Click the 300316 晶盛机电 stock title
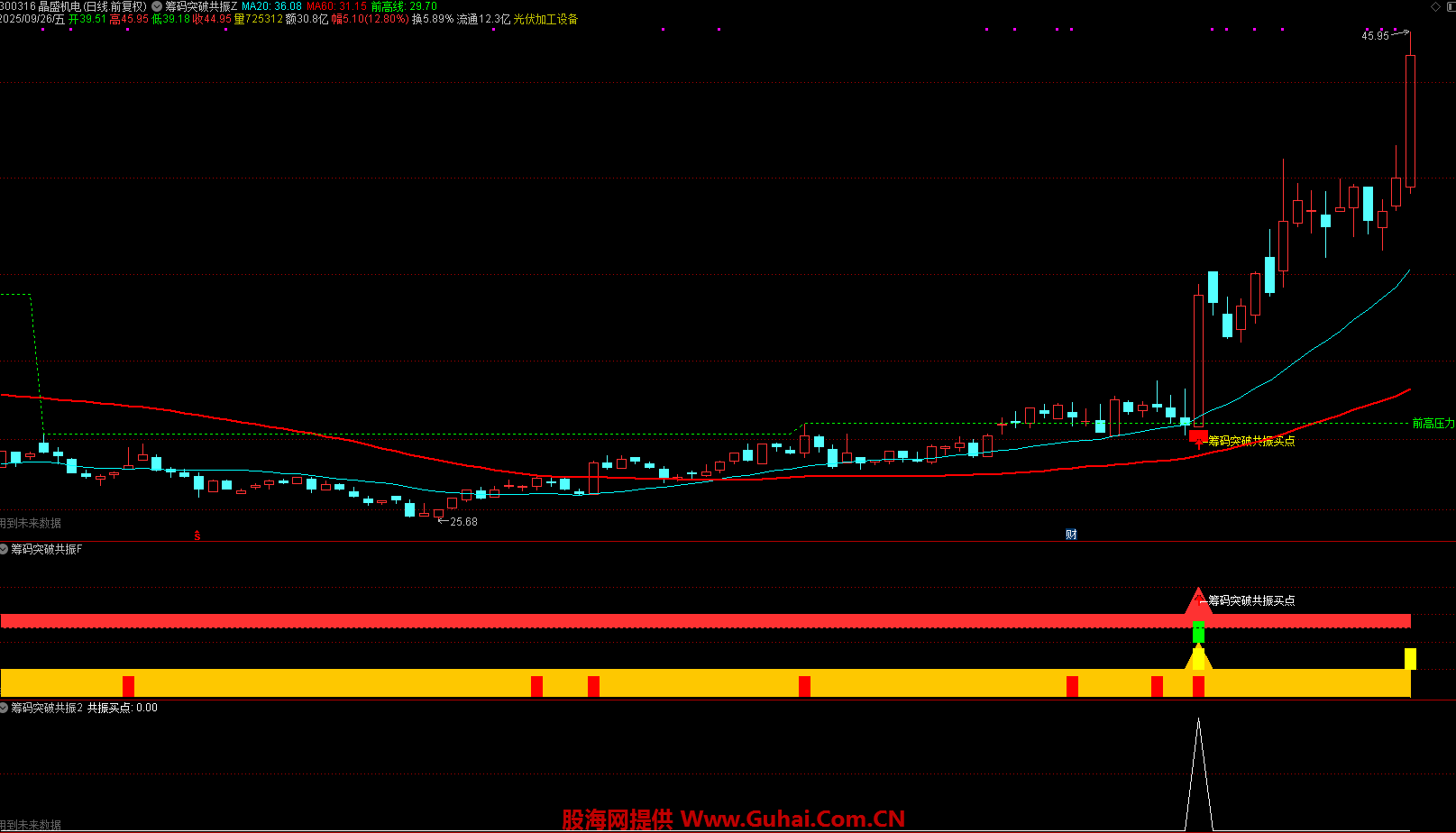Screen dimensions: 1456x833 pos(73,6)
